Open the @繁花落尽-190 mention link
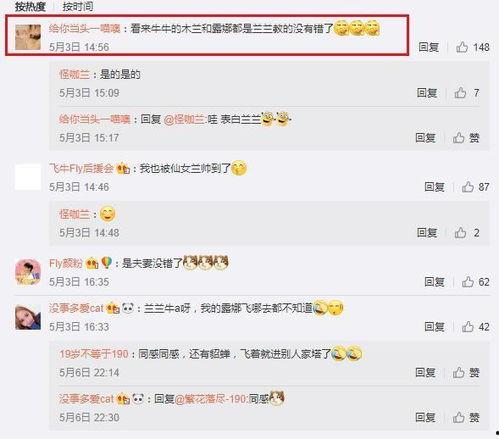 pyautogui.click(x=211, y=399)
